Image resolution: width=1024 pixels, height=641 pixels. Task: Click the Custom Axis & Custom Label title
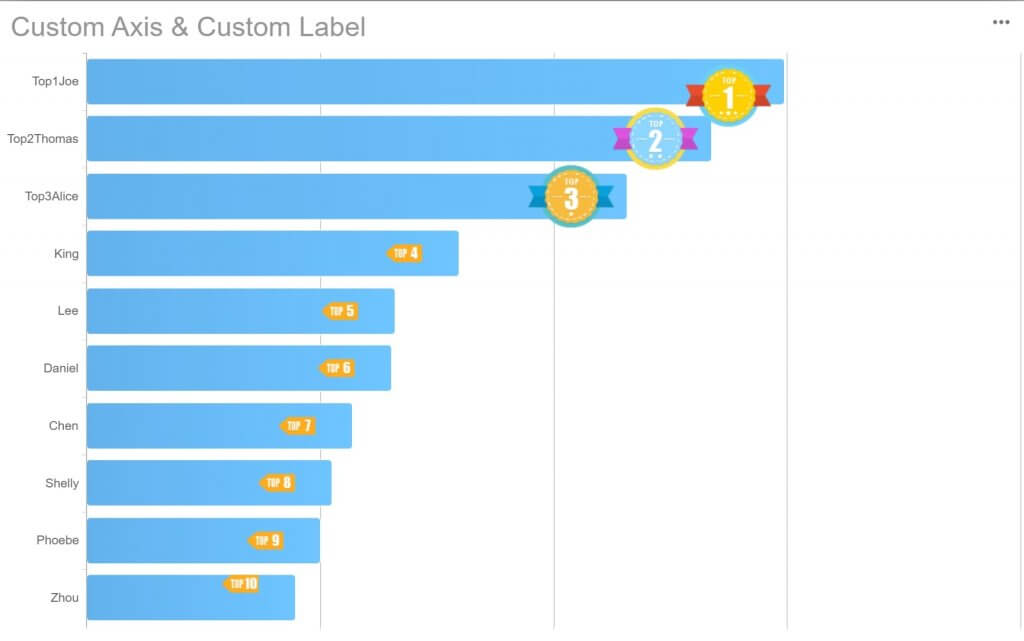(188, 27)
